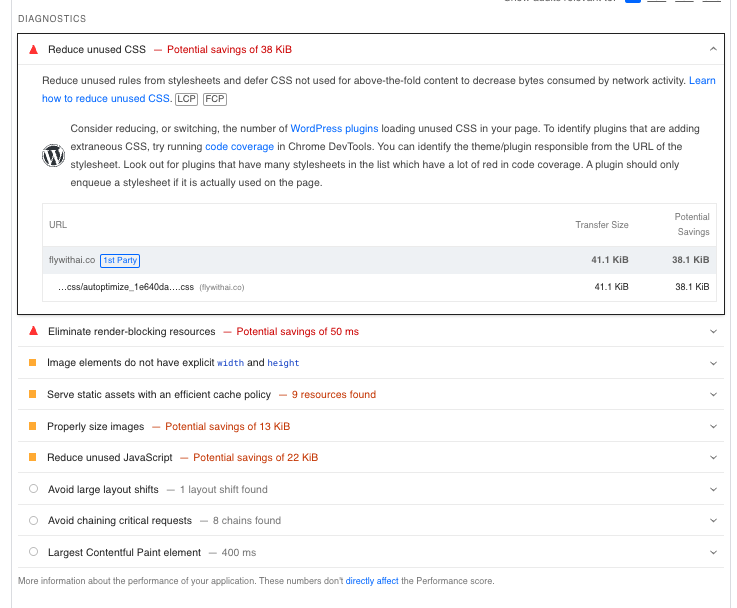Click the gray circle beside Avoid large layout shifts
Viewport: 737px width, 608px height.
point(33,489)
